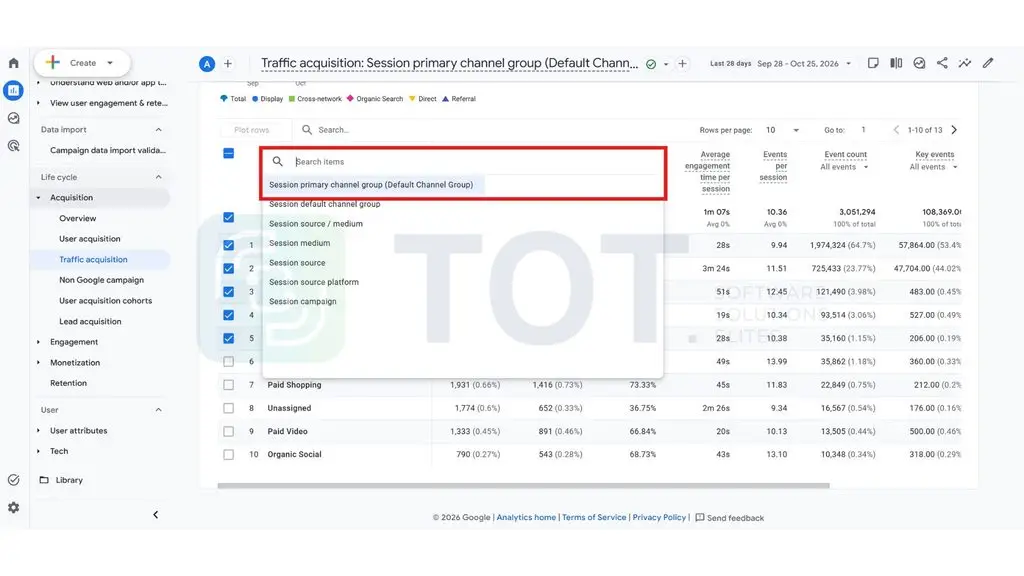Open the Rows per page dropdown
The height and width of the screenshot is (576, 1024).
[x=782, y=130]
